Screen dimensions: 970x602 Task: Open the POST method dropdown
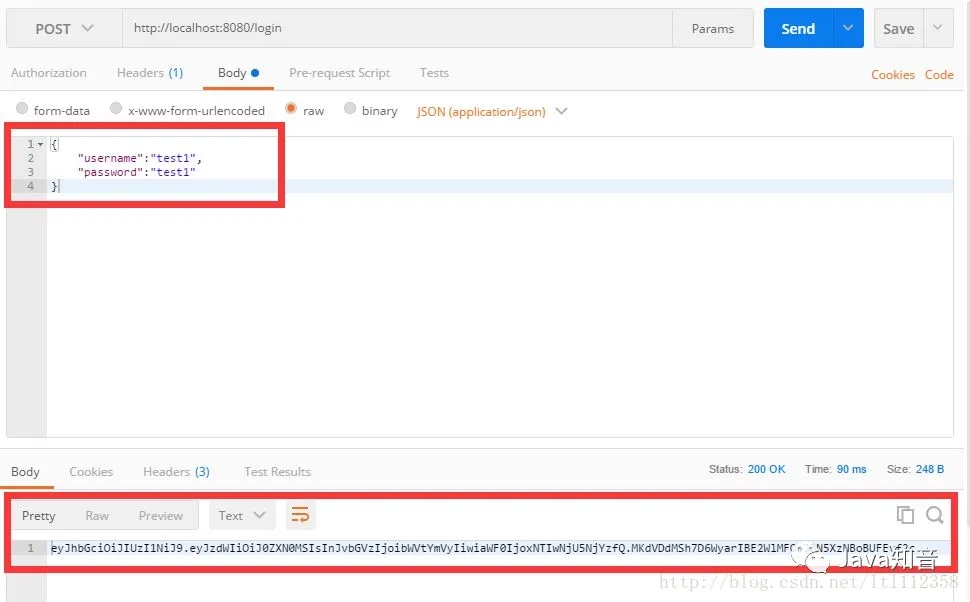point(62,28)
